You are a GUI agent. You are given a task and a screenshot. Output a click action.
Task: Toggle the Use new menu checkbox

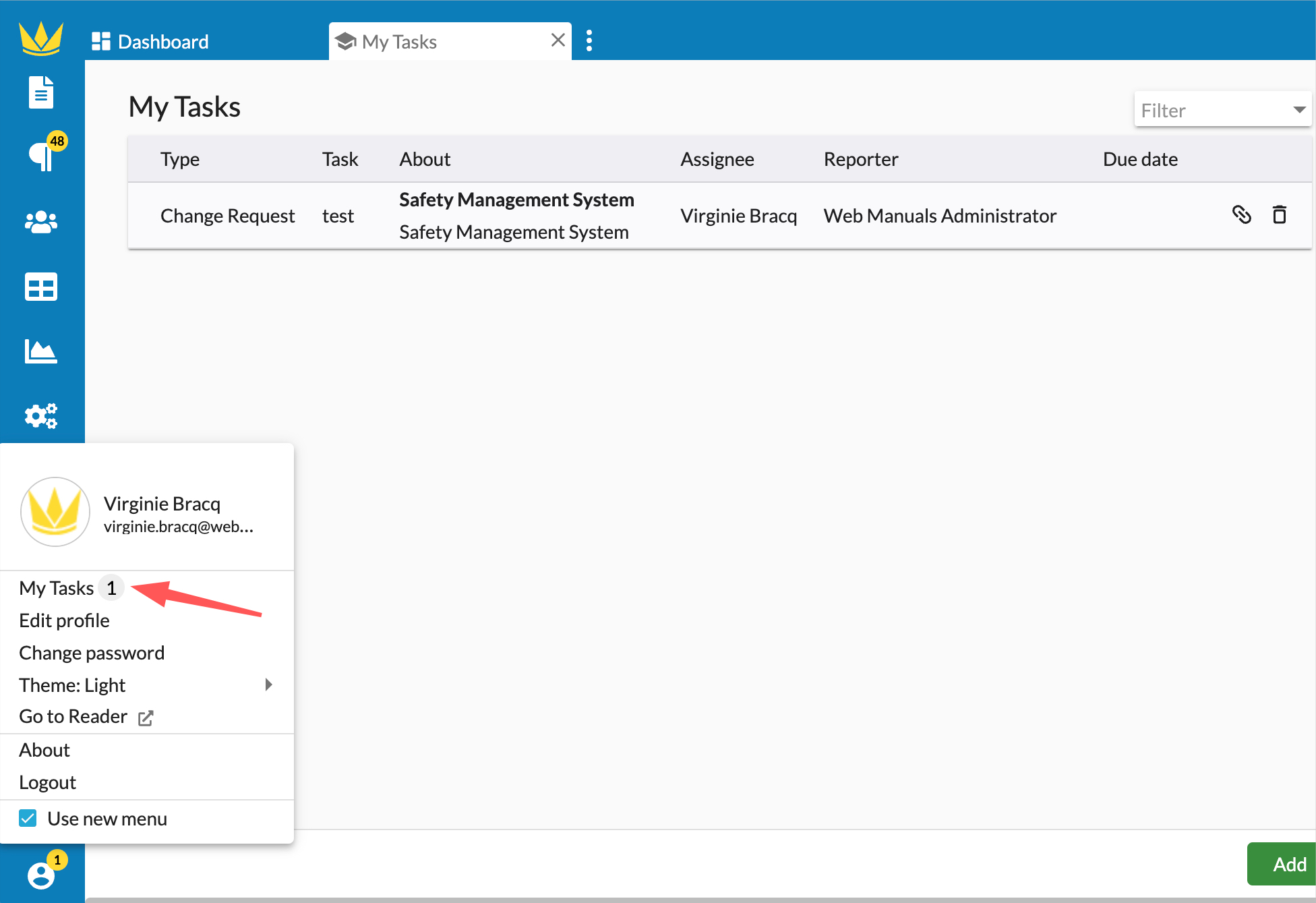(x=28, y=818)
